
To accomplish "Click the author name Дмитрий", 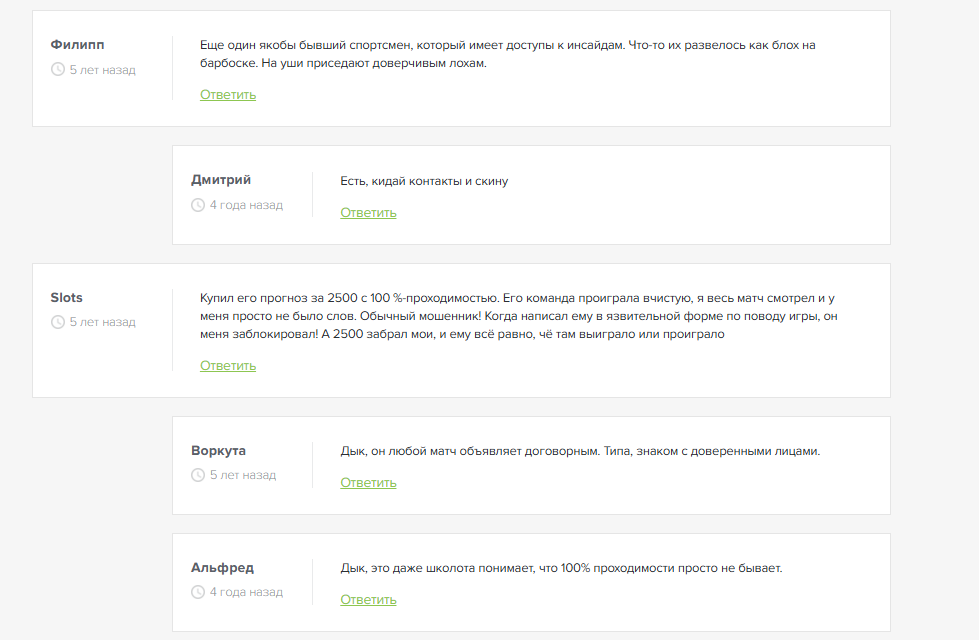I will tap(221, 180).
